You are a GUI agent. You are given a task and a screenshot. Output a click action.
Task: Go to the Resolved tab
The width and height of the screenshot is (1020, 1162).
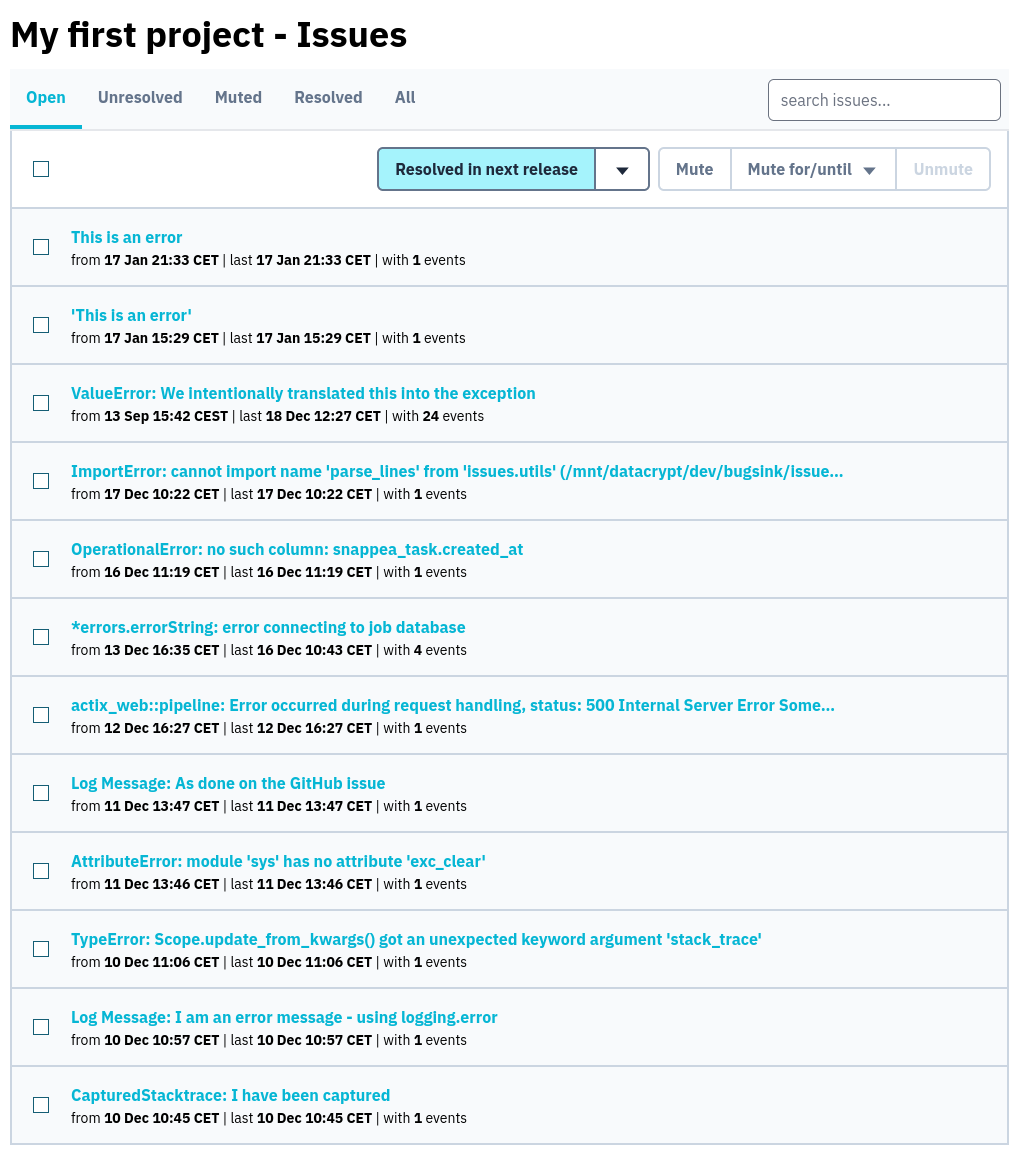(328, 98)
